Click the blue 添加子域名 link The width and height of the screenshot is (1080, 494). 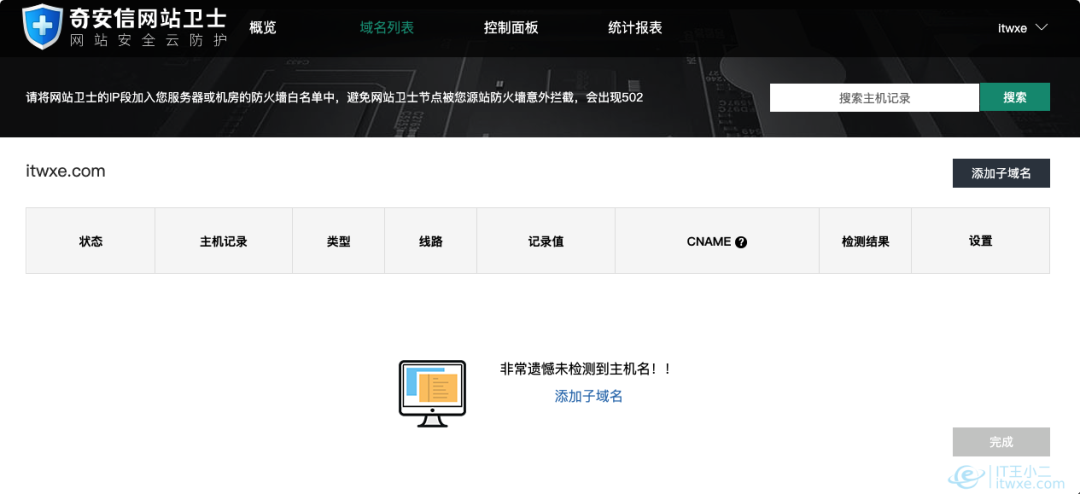point(588,396)
